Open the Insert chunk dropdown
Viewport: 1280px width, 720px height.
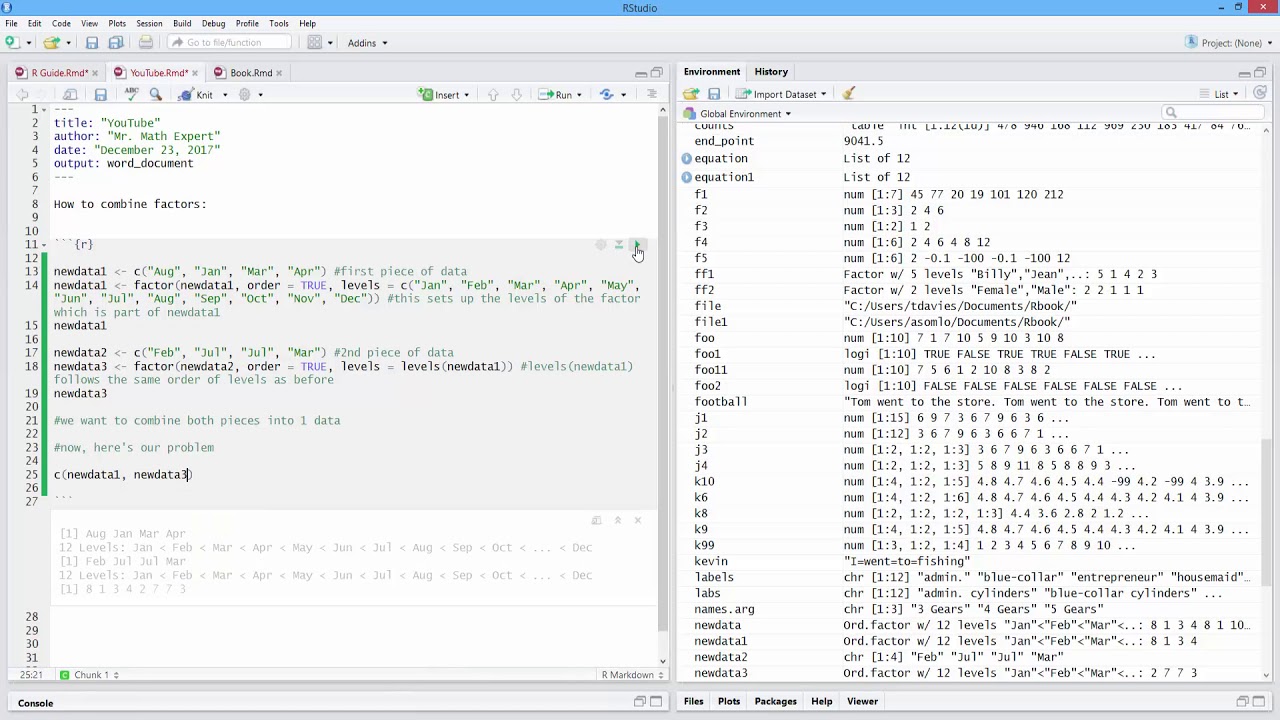coord(446,95)
